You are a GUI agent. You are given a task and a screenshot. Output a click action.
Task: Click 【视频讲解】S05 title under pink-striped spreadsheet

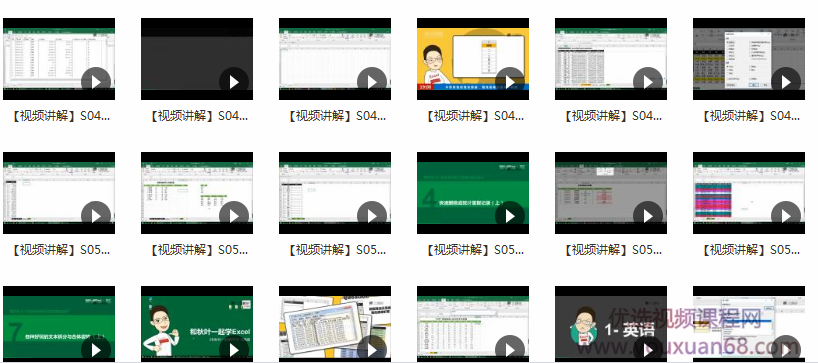pyautogui.click(x=750, y=250)
